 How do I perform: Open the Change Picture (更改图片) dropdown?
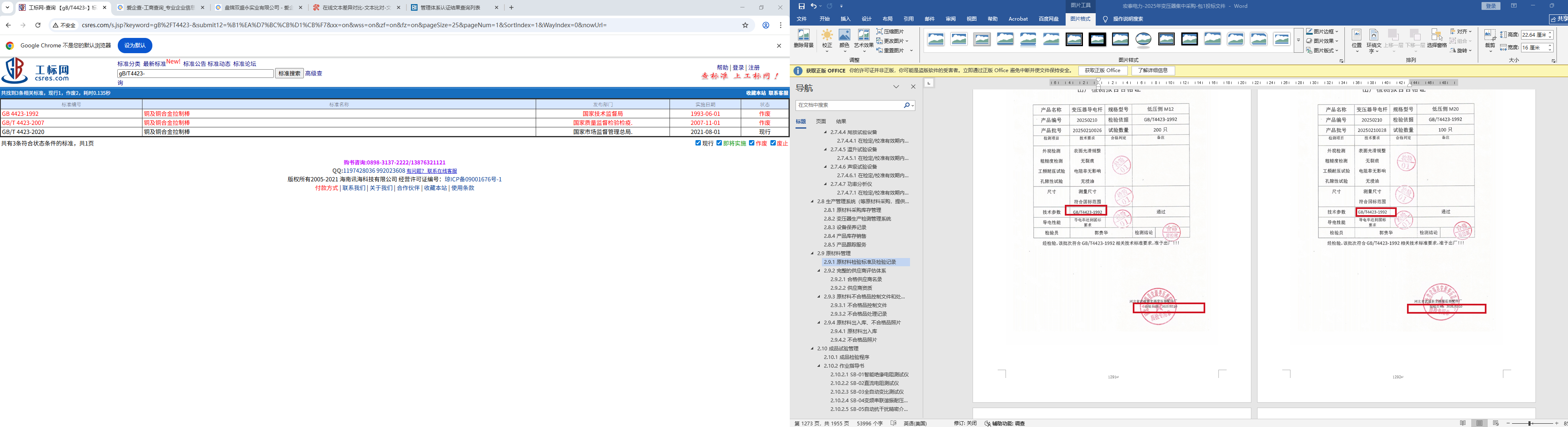(892, 41)
